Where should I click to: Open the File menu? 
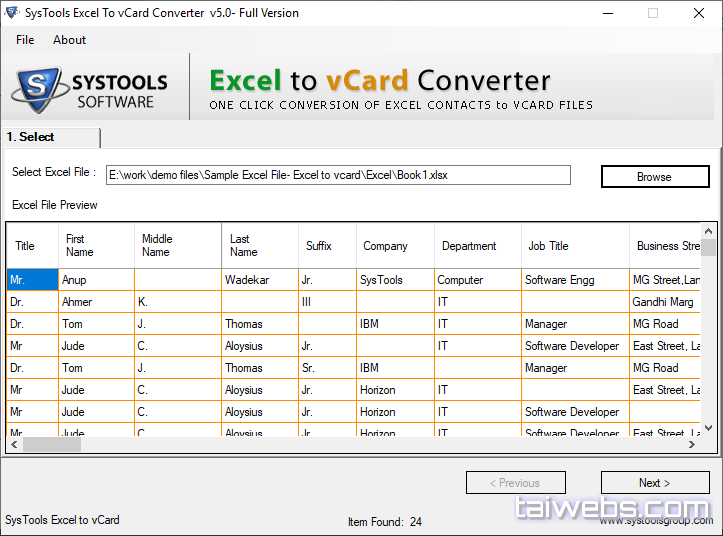pyautogui.click(x=25, y=40)
